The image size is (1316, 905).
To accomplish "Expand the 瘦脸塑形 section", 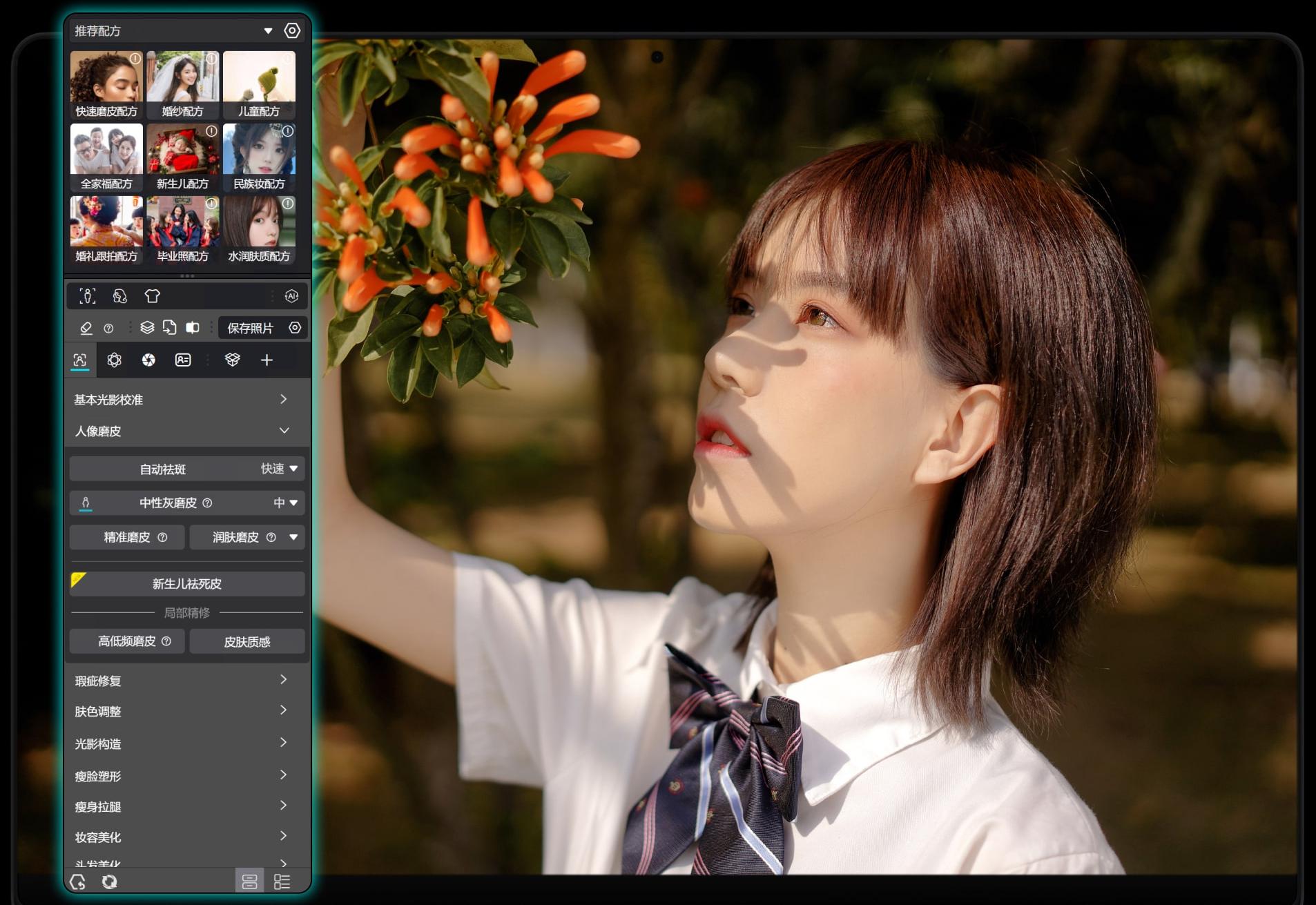I will (x=186, y=776).
